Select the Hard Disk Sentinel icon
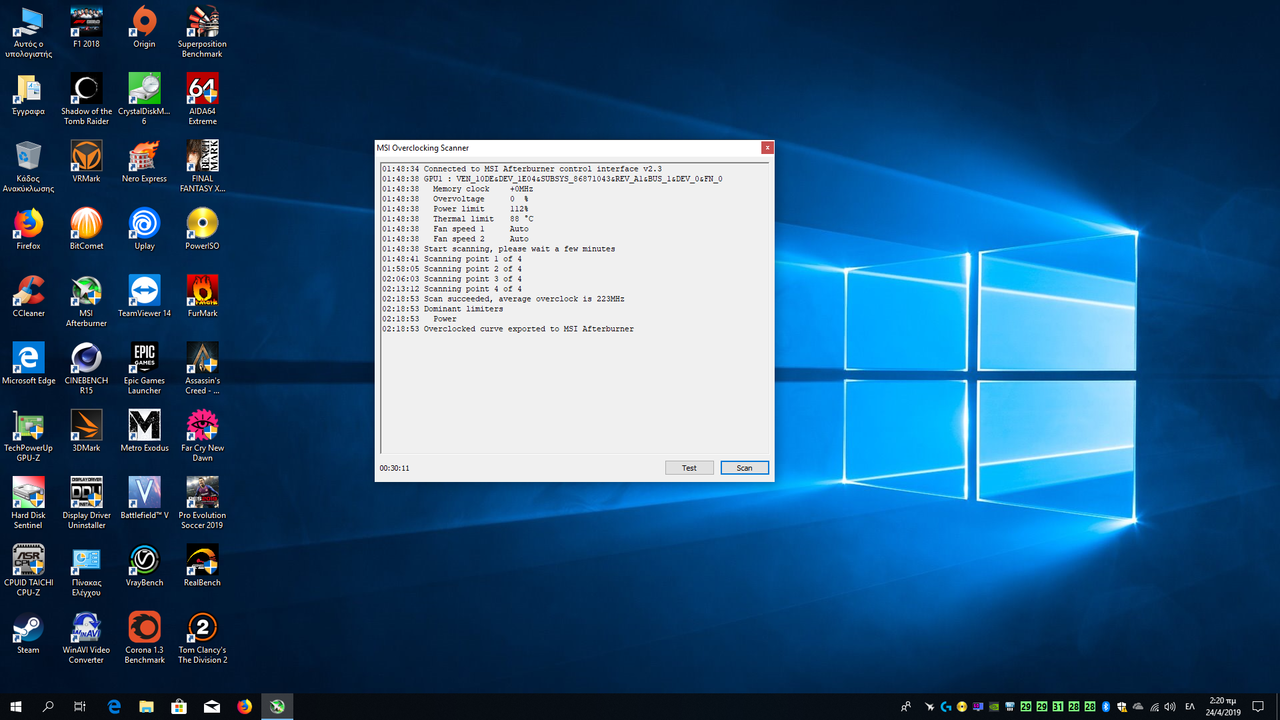This screenshot has height=720, width=1280. pyautogui.click(x=28, y=502)
